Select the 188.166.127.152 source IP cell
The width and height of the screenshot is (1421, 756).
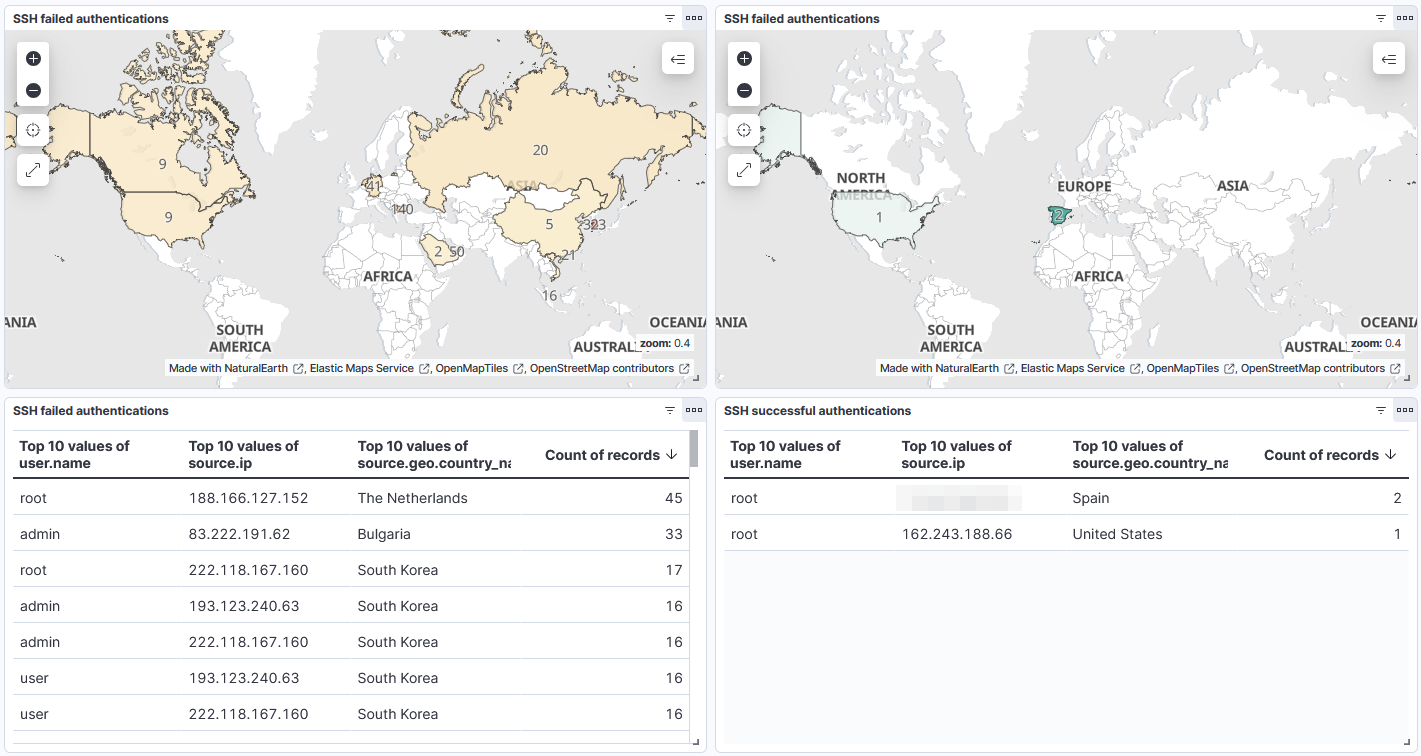[x=248, y=498]
